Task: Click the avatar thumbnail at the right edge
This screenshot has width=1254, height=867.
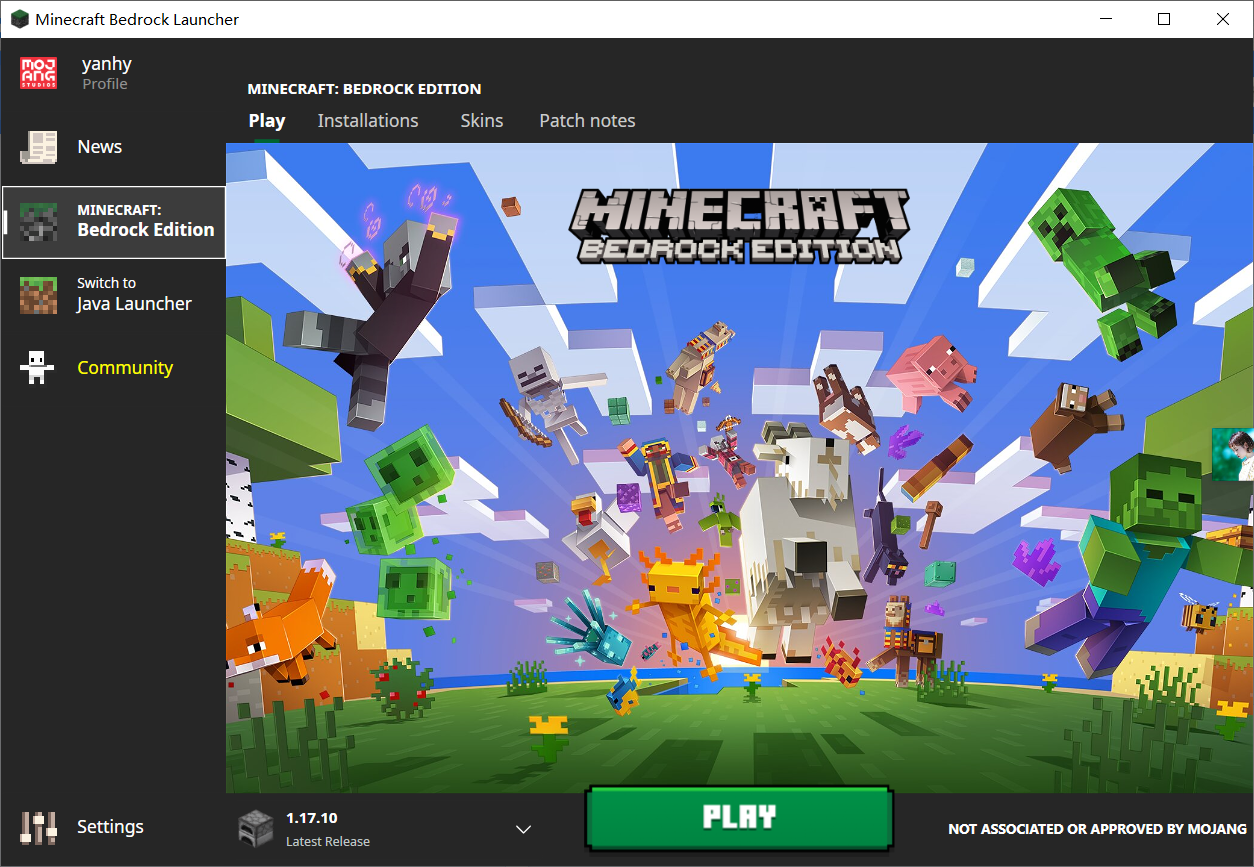Action: click(x=1233, y=455)
